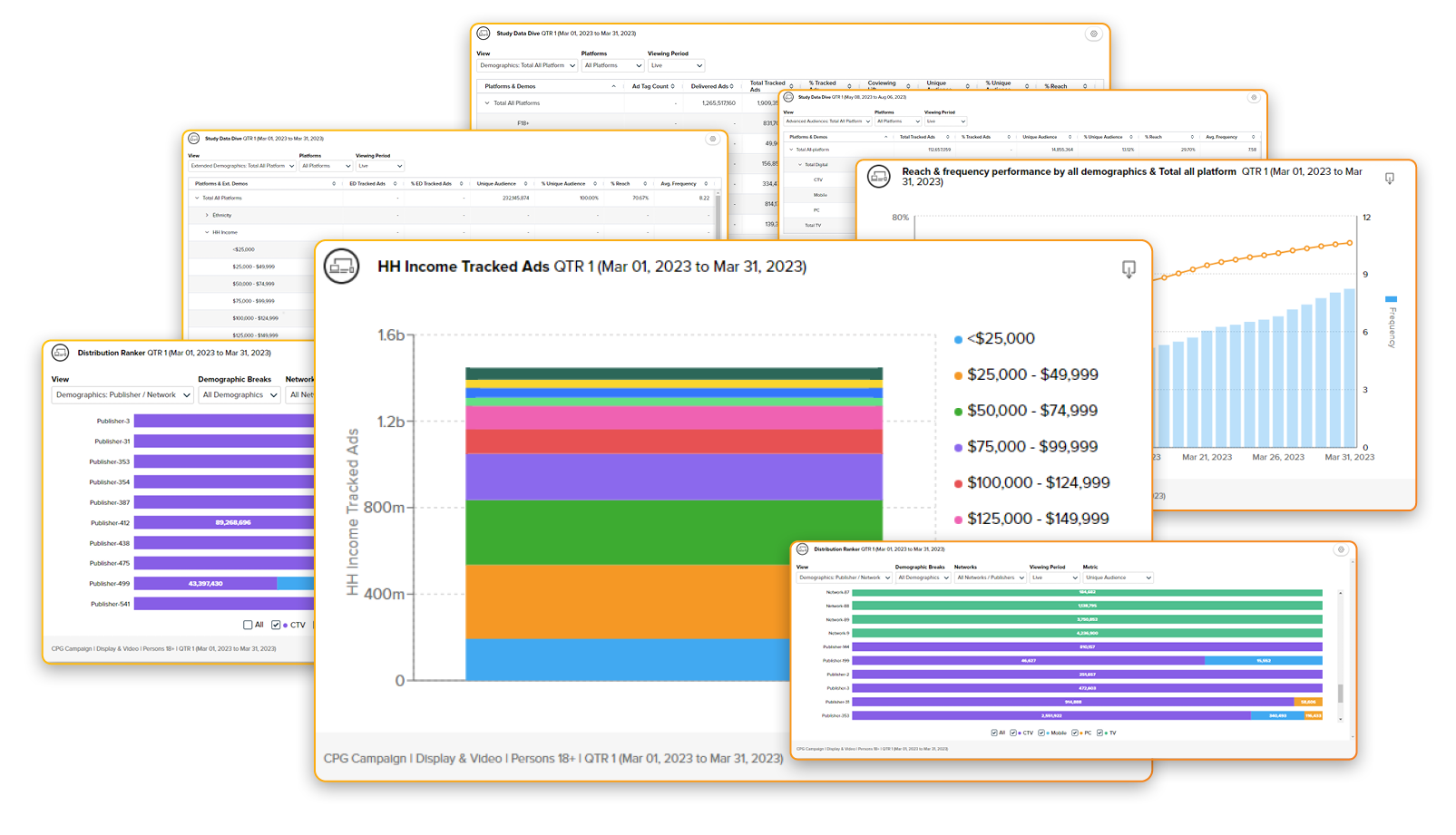
Task: Uncheck the Mobile checkbox in bottom-right ranker
Action: (x=1041, y=733)
